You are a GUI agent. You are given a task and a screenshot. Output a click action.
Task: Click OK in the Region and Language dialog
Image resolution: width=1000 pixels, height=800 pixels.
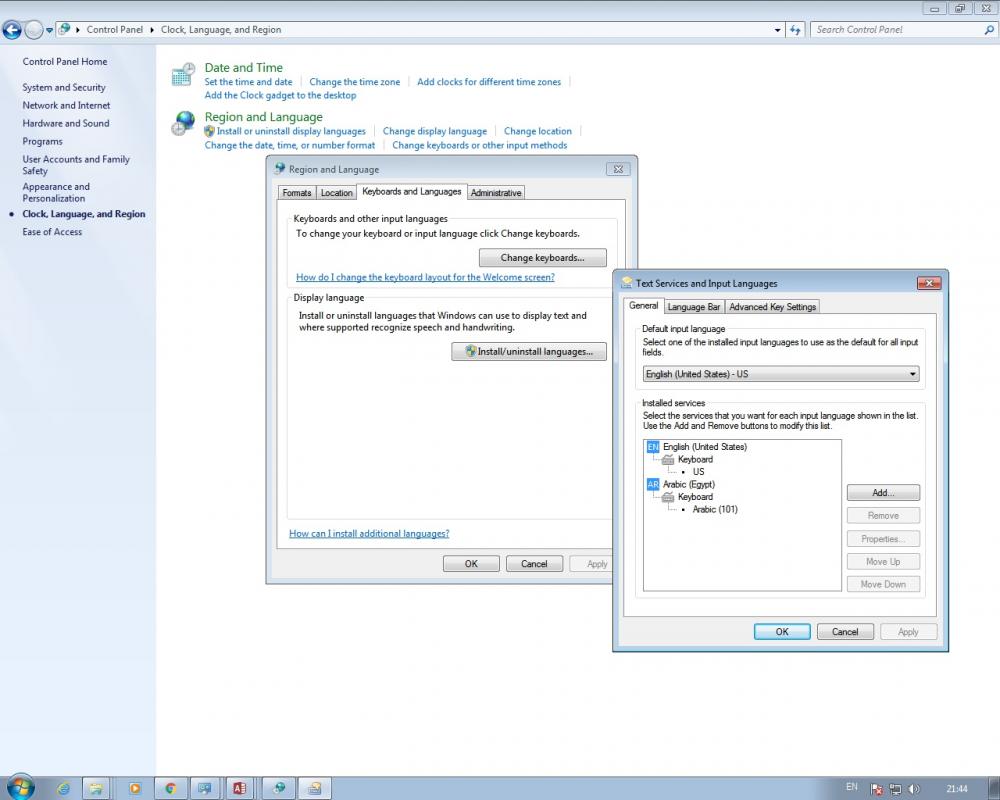[471, 563]
